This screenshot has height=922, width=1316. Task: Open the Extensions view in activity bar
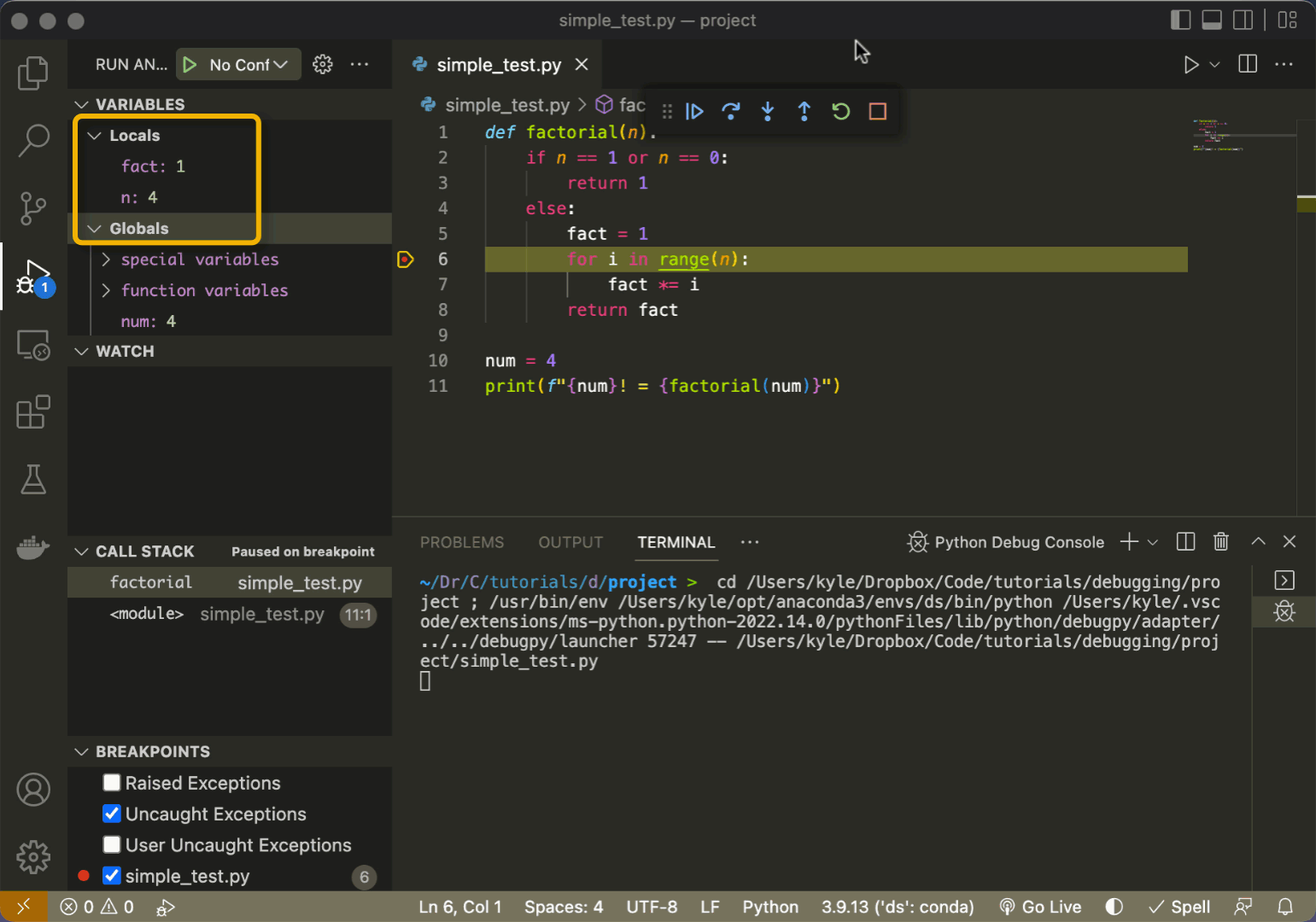[x=33, y=412]
